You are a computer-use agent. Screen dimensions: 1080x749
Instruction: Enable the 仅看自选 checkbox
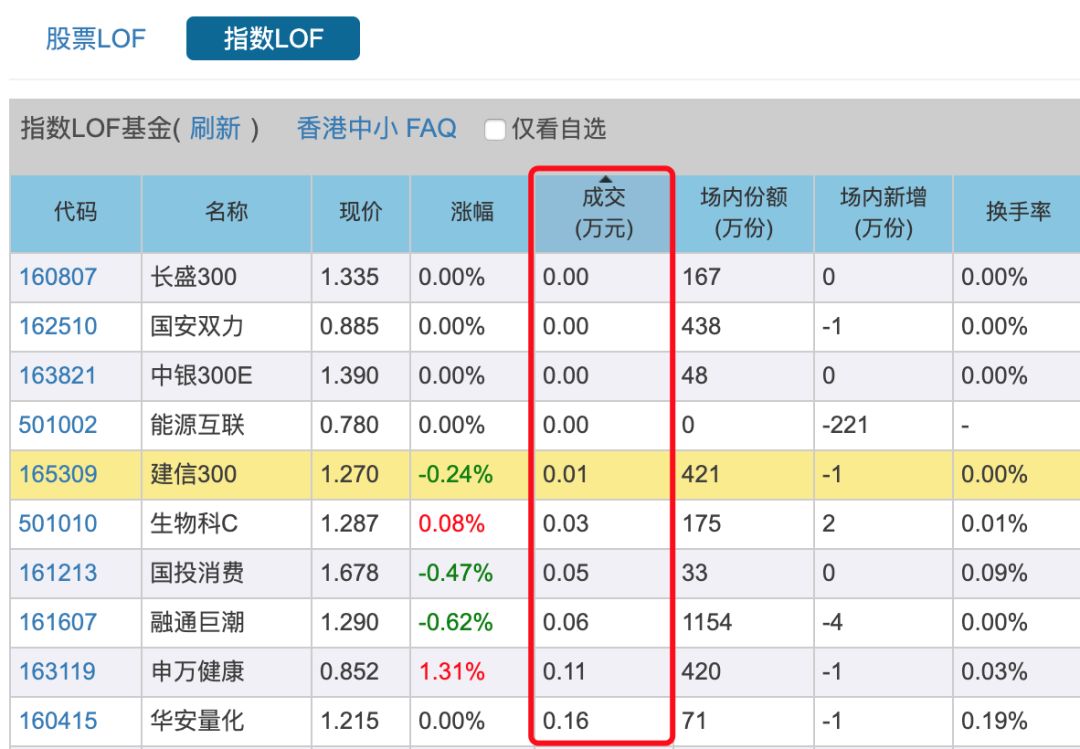pyautogui.click(x=495, y=130)
